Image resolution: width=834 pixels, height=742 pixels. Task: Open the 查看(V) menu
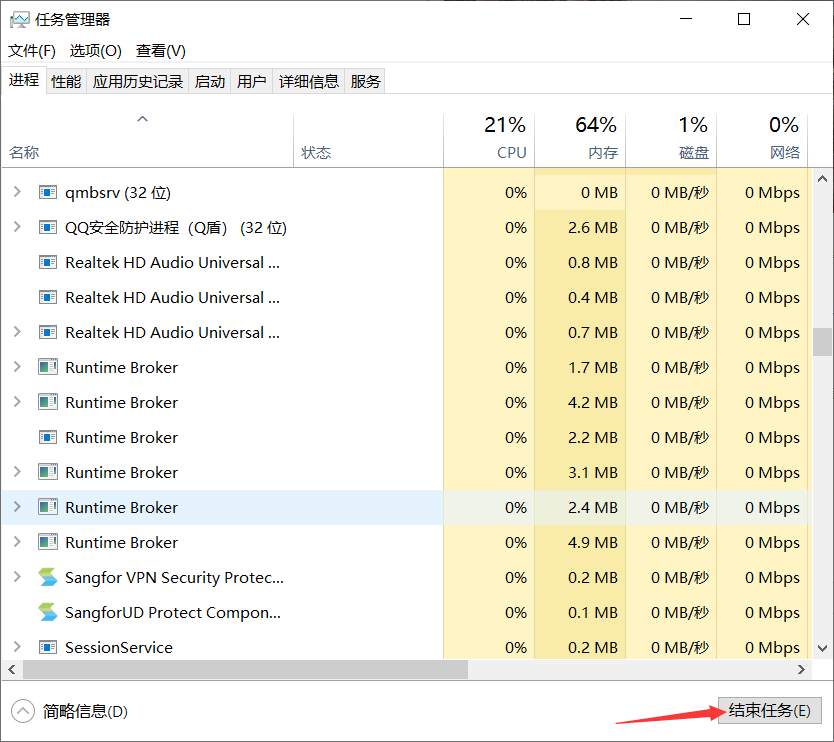coord(161,51)
